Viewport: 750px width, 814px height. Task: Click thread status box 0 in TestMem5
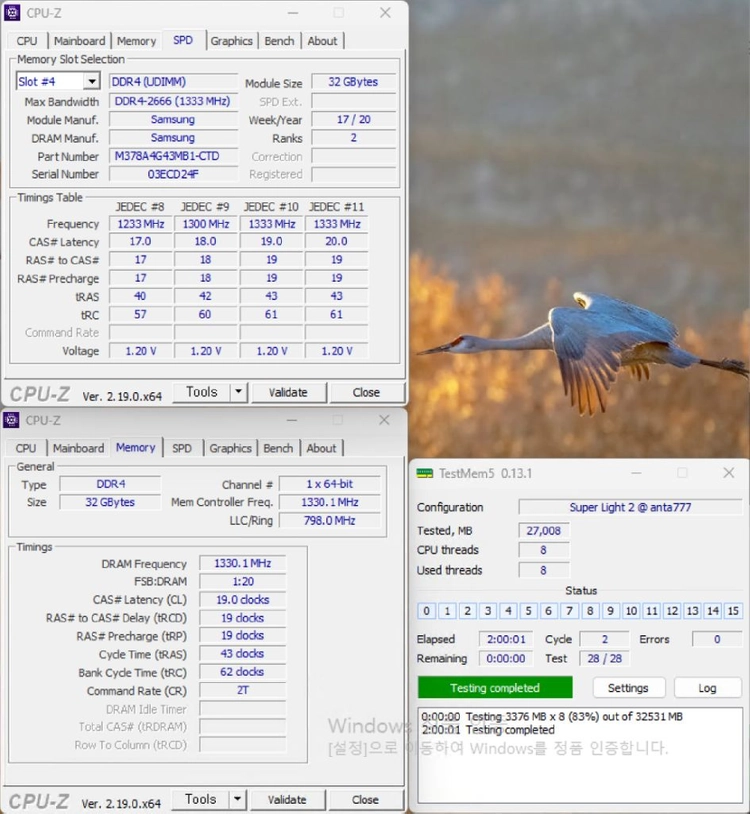[426, 610]
